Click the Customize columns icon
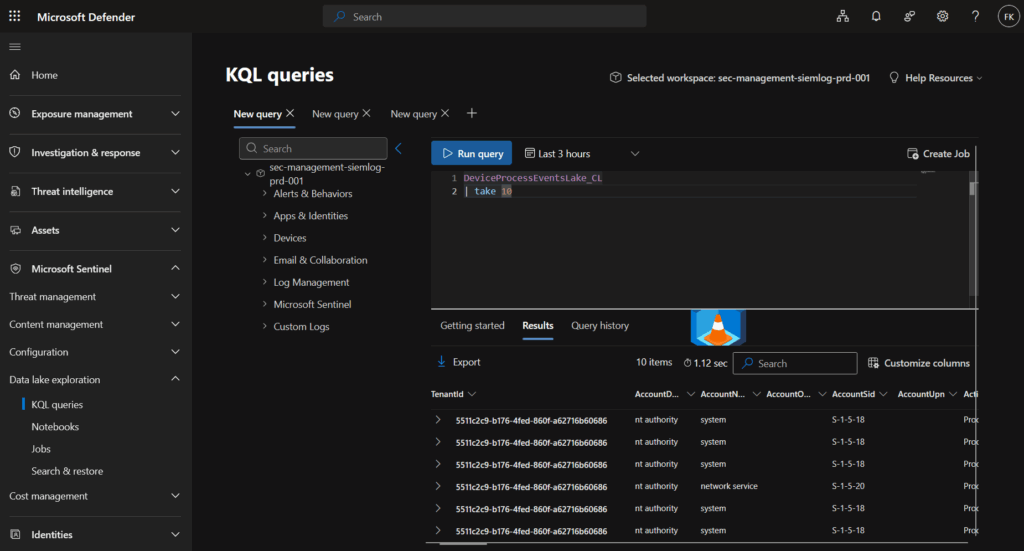Screen dimensions: 1024x551 click(x=873, y=362)
